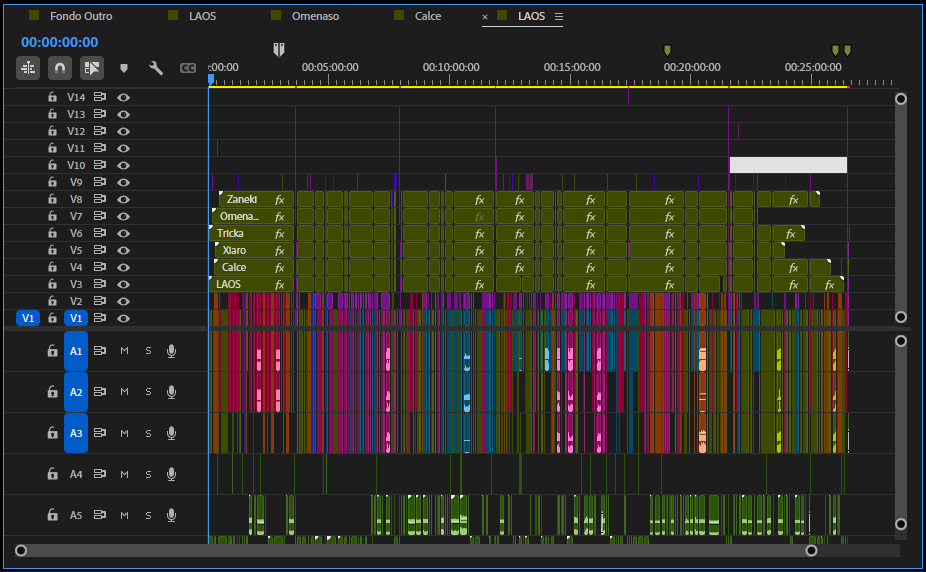Toggle sync lock on track V2

tap(100, 301)
